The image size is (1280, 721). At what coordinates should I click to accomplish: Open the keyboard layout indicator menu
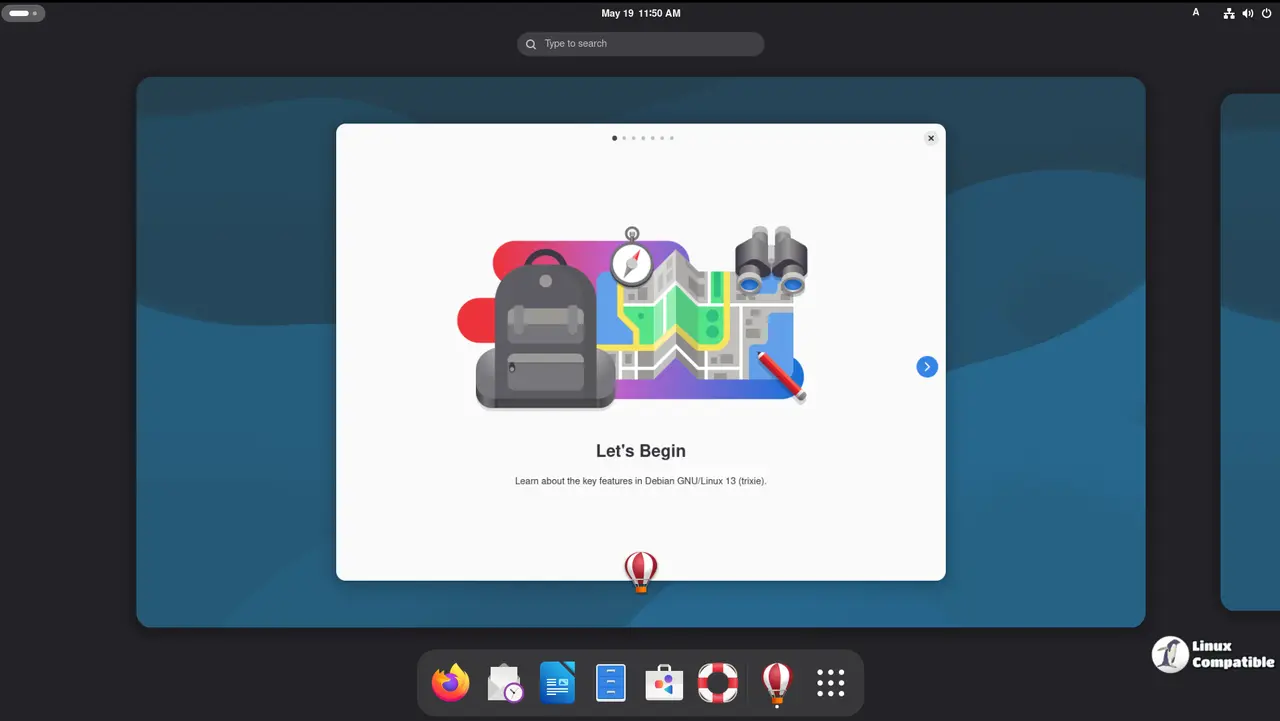coord(1196,13)
